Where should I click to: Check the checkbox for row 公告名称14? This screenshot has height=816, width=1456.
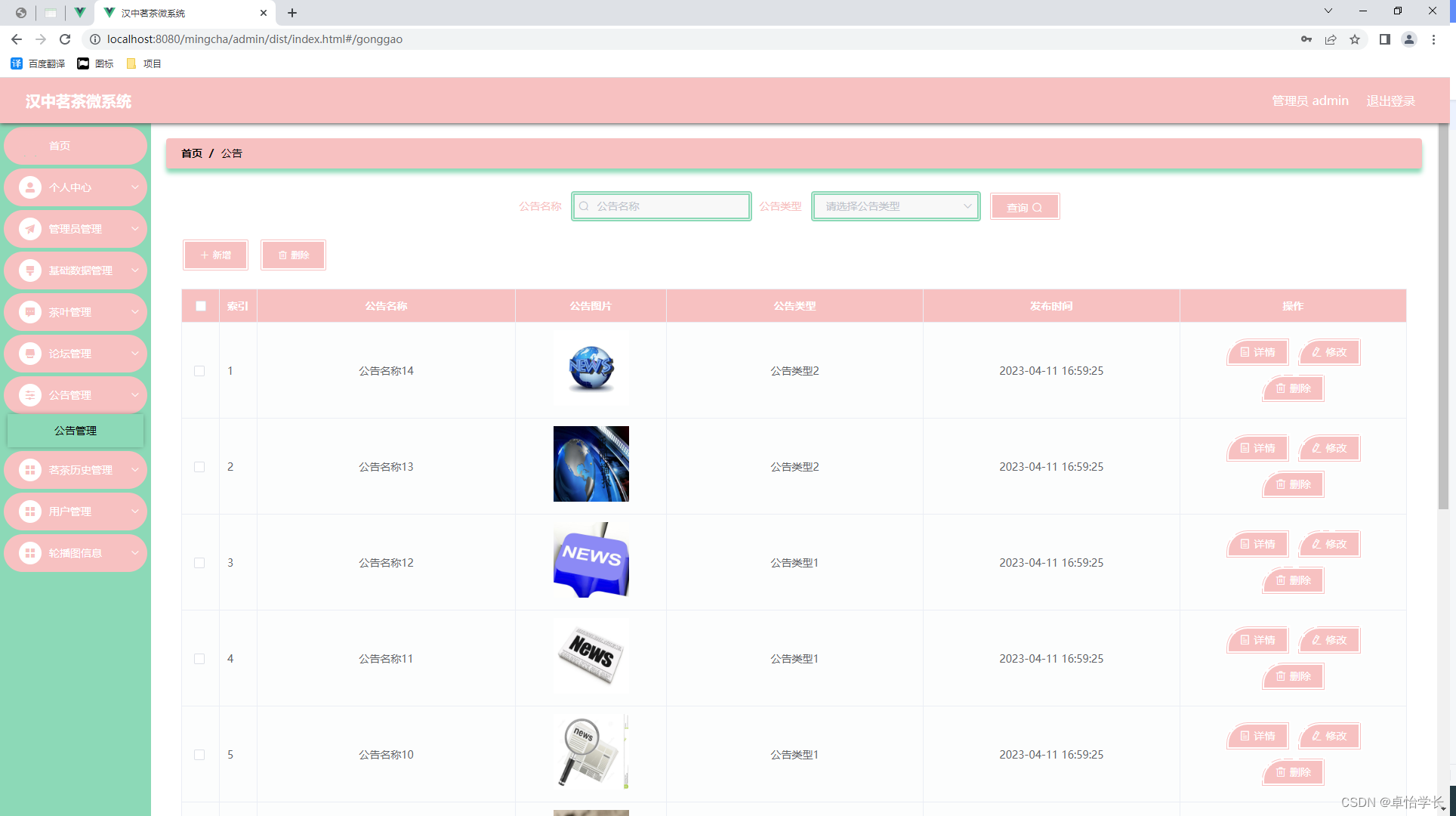pos(199,371)
